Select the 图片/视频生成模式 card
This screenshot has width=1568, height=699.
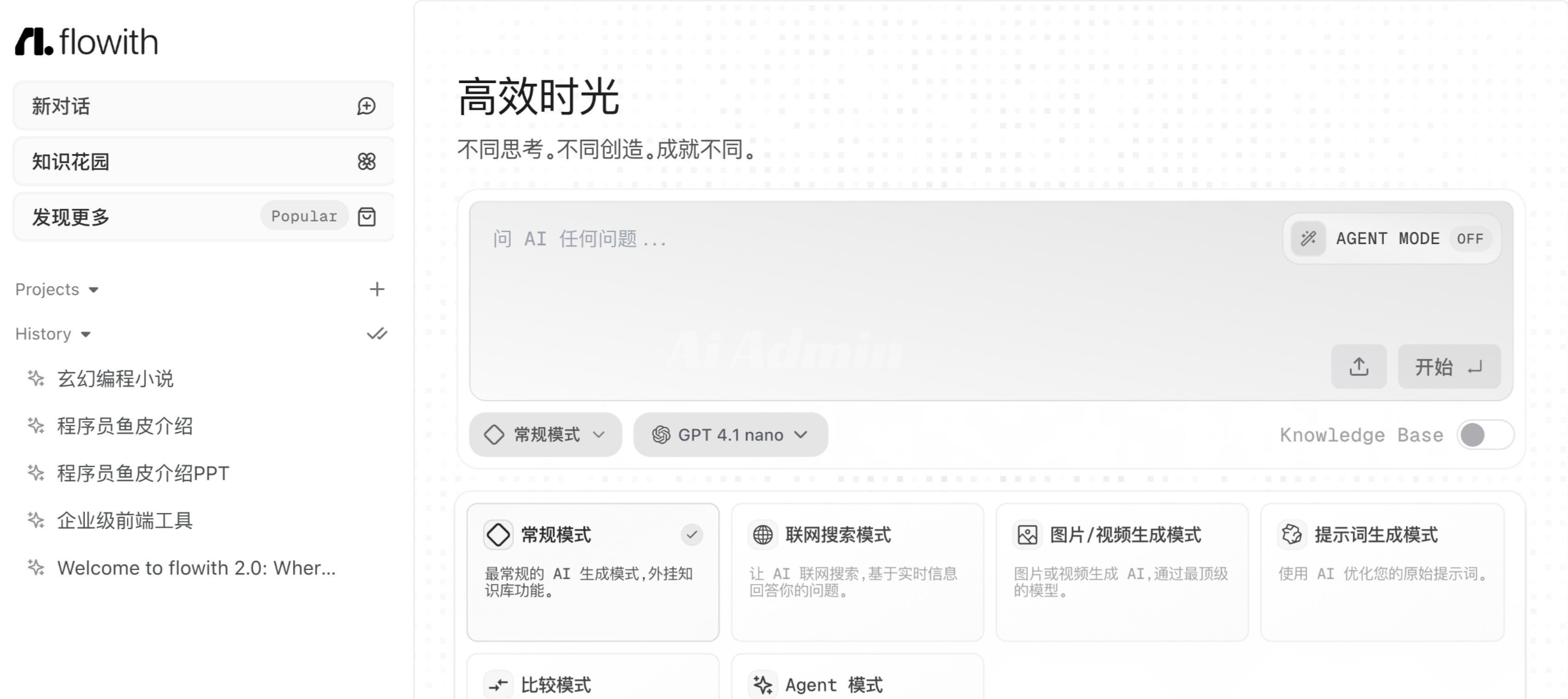1121,571
